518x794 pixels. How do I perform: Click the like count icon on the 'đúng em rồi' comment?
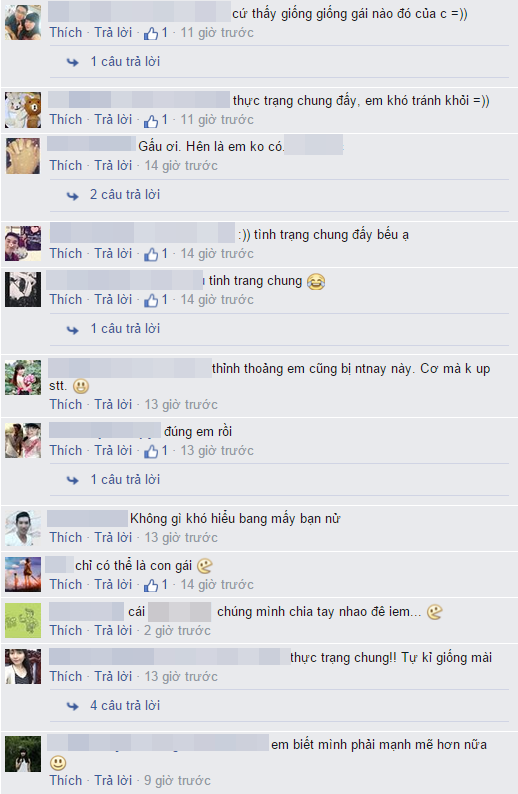point(151,452)
